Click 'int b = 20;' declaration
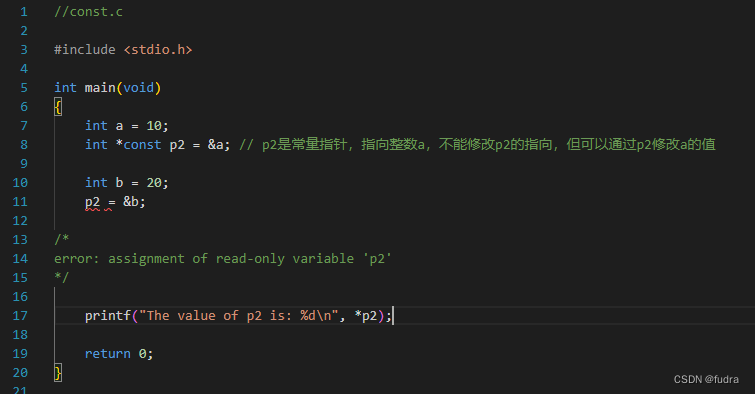This screenshot has width=755, height=394. 127,183
